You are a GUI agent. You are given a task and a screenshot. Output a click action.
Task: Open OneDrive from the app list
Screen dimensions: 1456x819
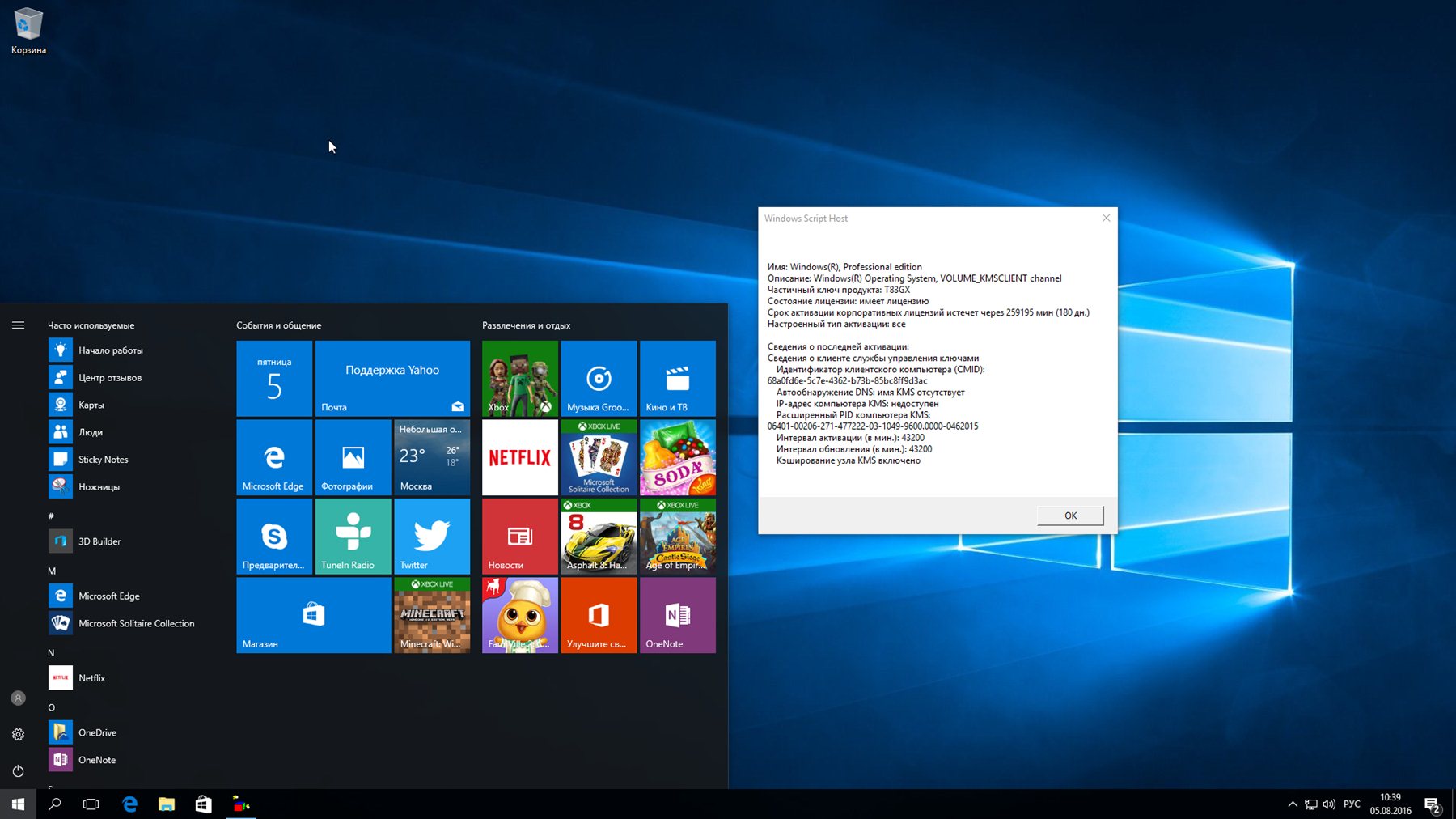tap(129, 732)
